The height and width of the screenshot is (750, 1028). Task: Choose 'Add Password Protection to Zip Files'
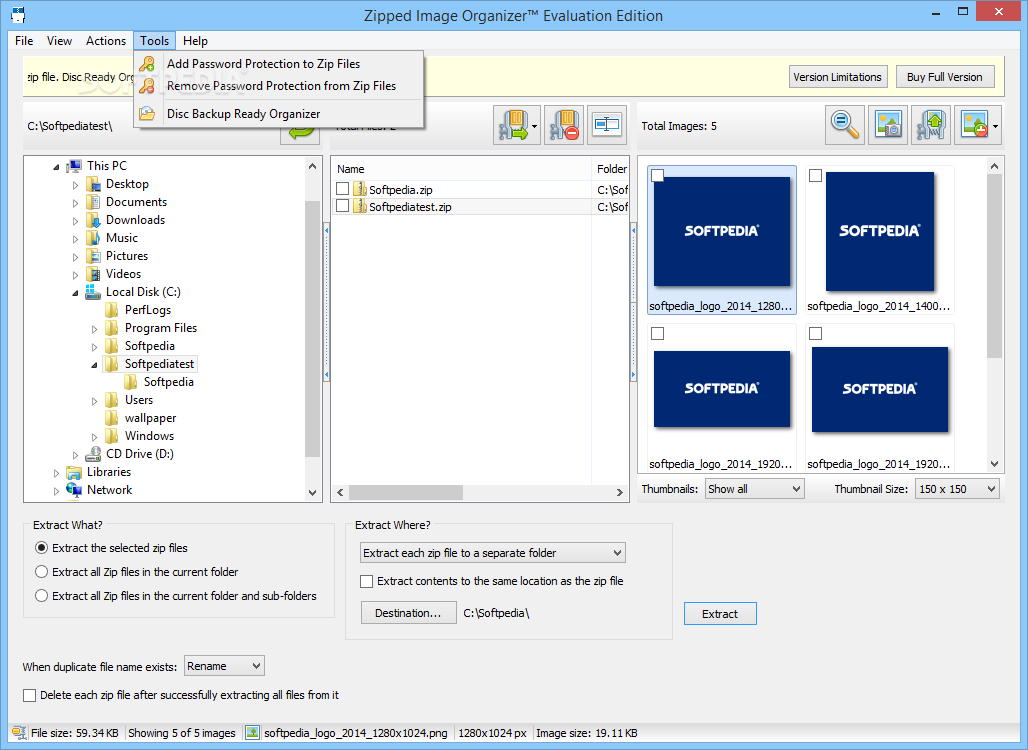(279, 64)
